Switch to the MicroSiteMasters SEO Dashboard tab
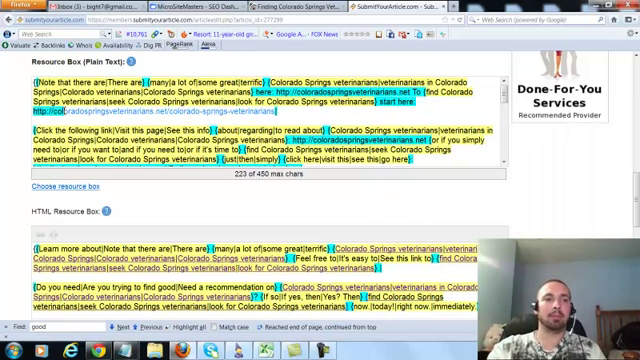 coord(195,7)
